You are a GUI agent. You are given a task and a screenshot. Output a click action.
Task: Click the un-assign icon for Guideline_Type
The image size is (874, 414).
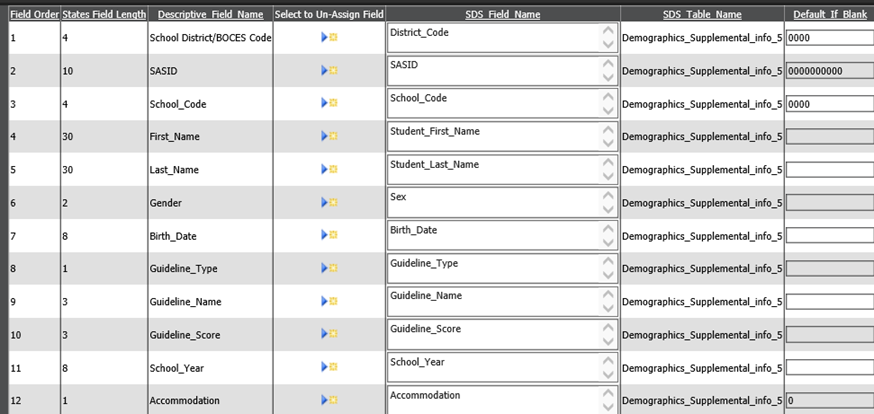[329, 269]
